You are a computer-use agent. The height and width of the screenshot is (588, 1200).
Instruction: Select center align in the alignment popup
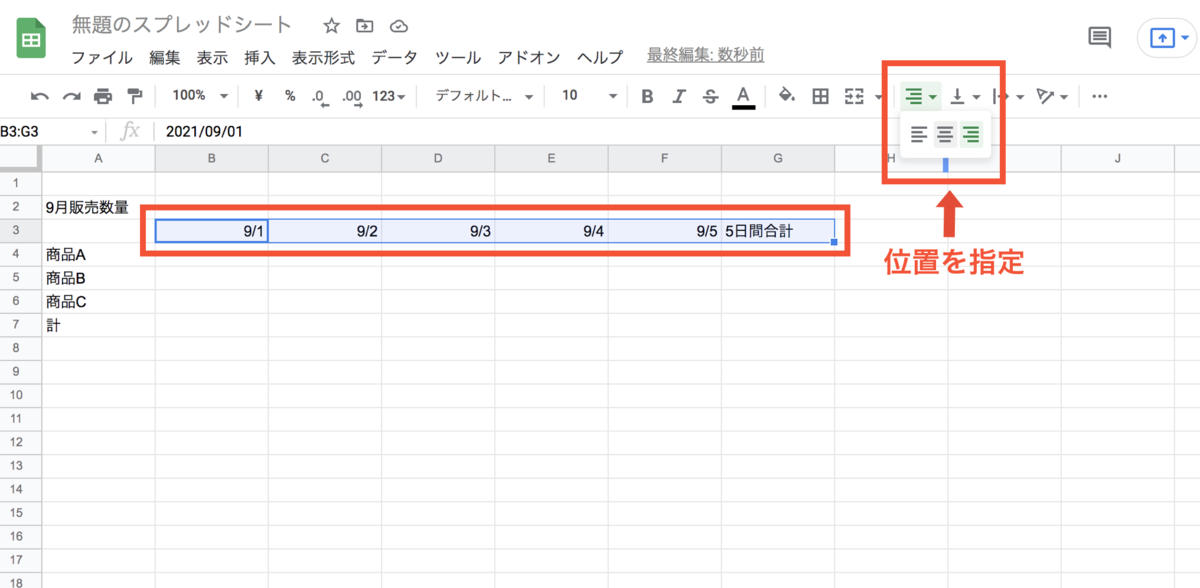945,134
